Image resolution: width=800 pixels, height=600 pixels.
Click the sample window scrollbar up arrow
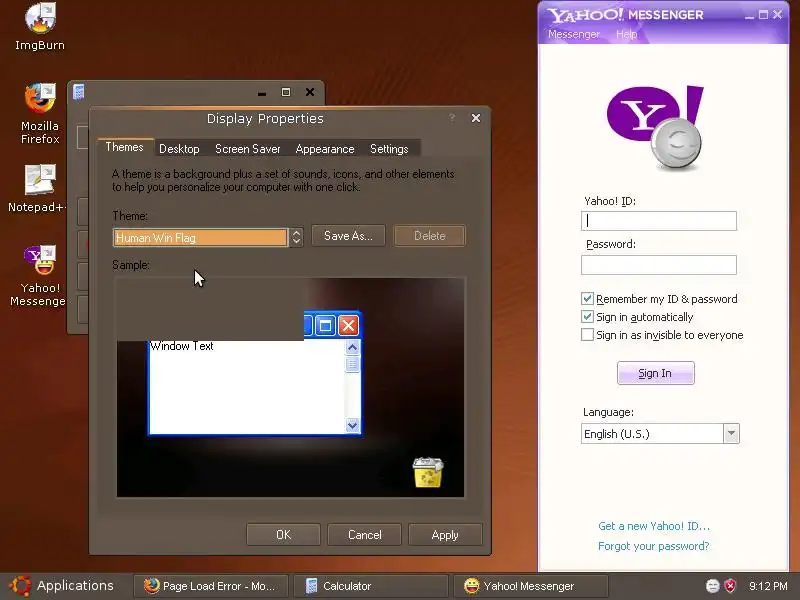pos(352,348)
